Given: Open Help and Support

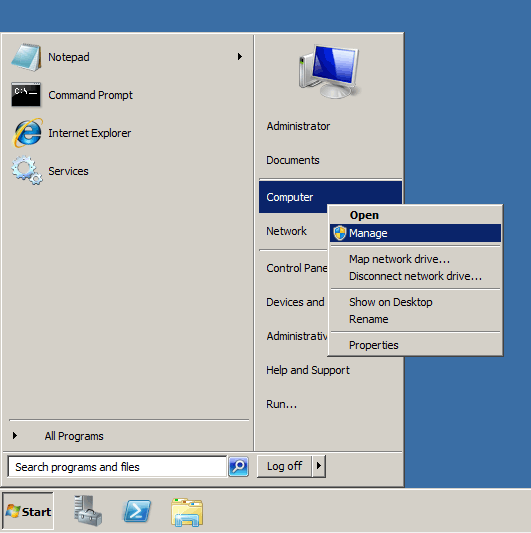Looking at the screenshot, I should [308, 370].
